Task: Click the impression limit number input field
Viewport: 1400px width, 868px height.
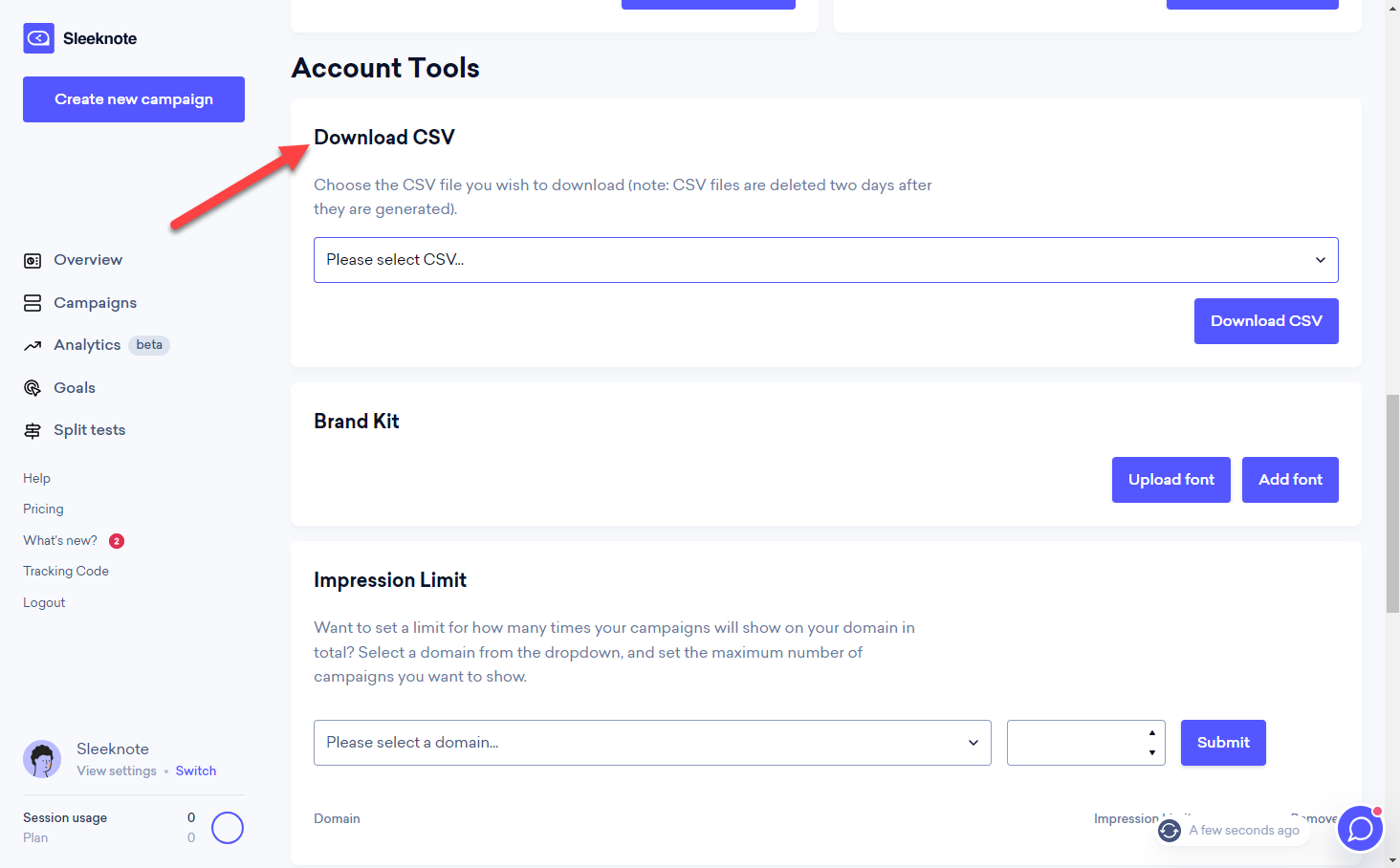Action: 1076,743
